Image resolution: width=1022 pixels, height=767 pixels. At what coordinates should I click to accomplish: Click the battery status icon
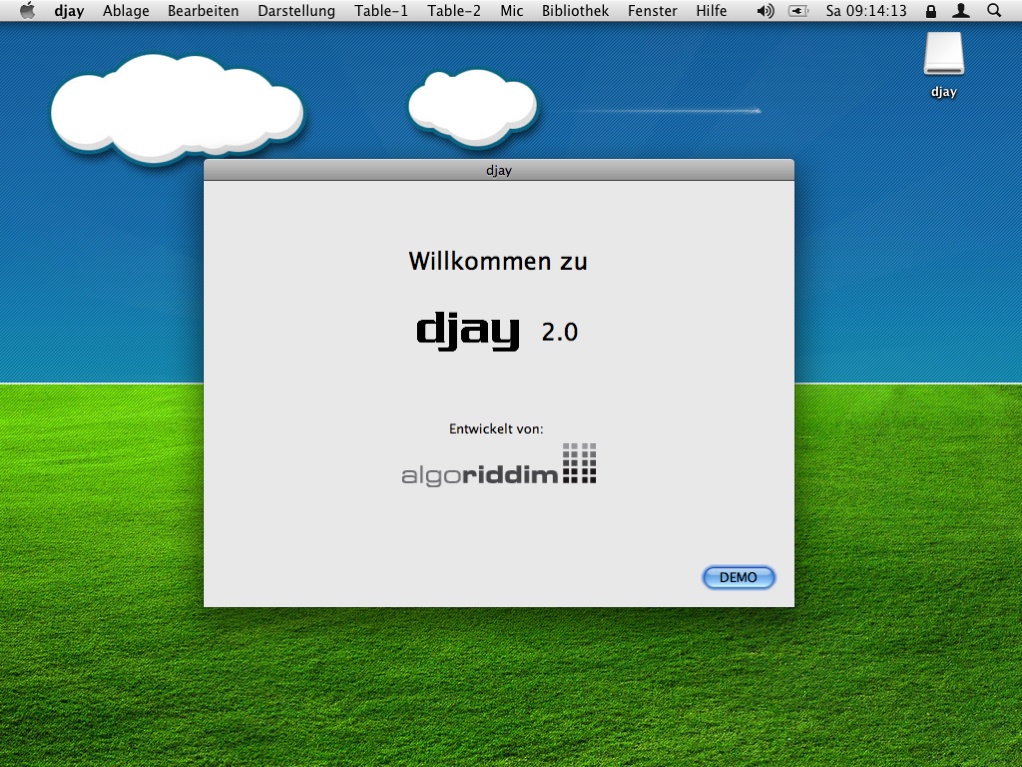coord(798,10)
